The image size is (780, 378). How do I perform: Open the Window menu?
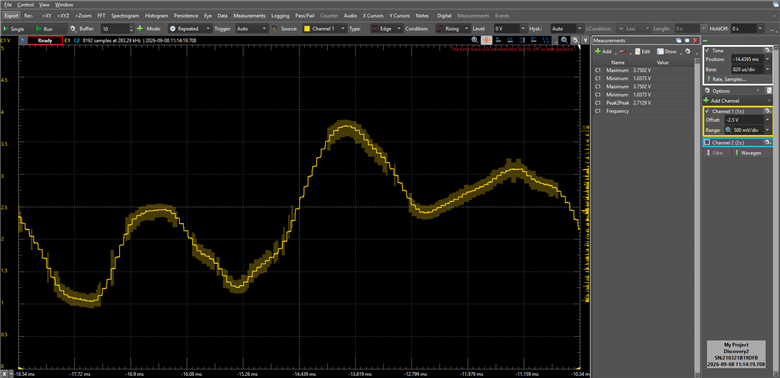(64, 4)
